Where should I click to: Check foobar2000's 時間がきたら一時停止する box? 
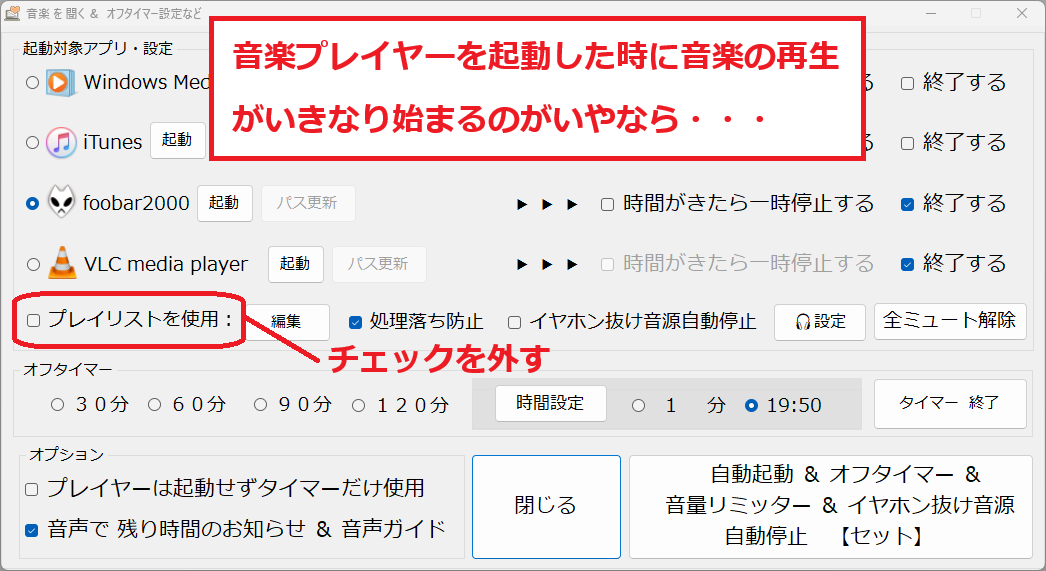(607, 204)
